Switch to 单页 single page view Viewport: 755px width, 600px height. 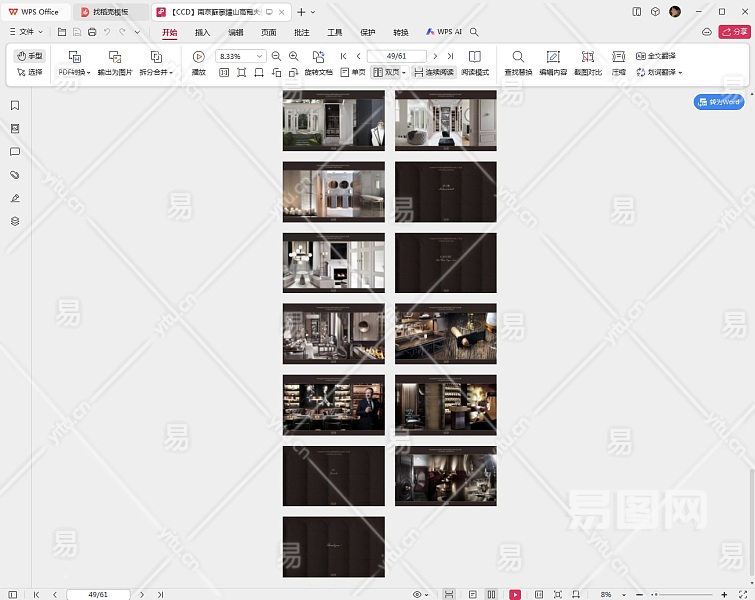352,73
